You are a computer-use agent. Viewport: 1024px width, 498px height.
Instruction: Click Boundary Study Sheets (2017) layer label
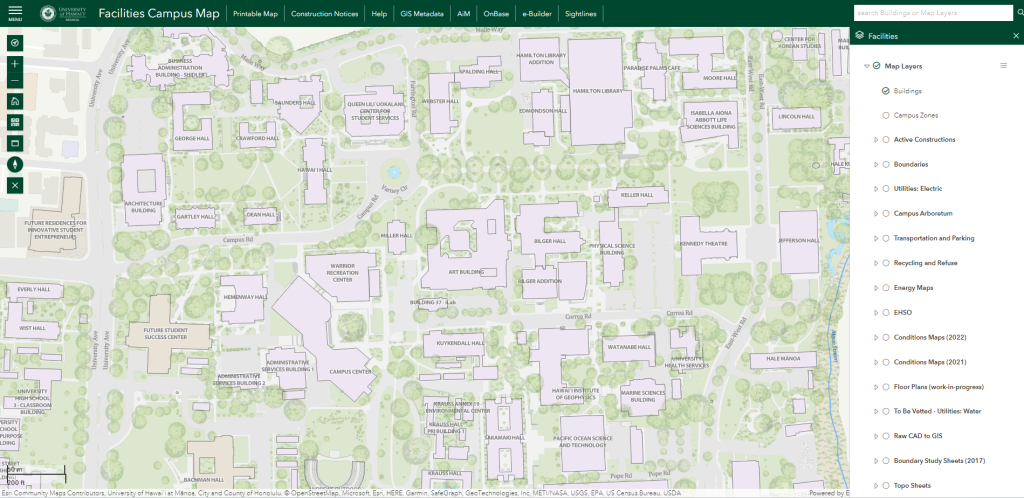point(939,461)
